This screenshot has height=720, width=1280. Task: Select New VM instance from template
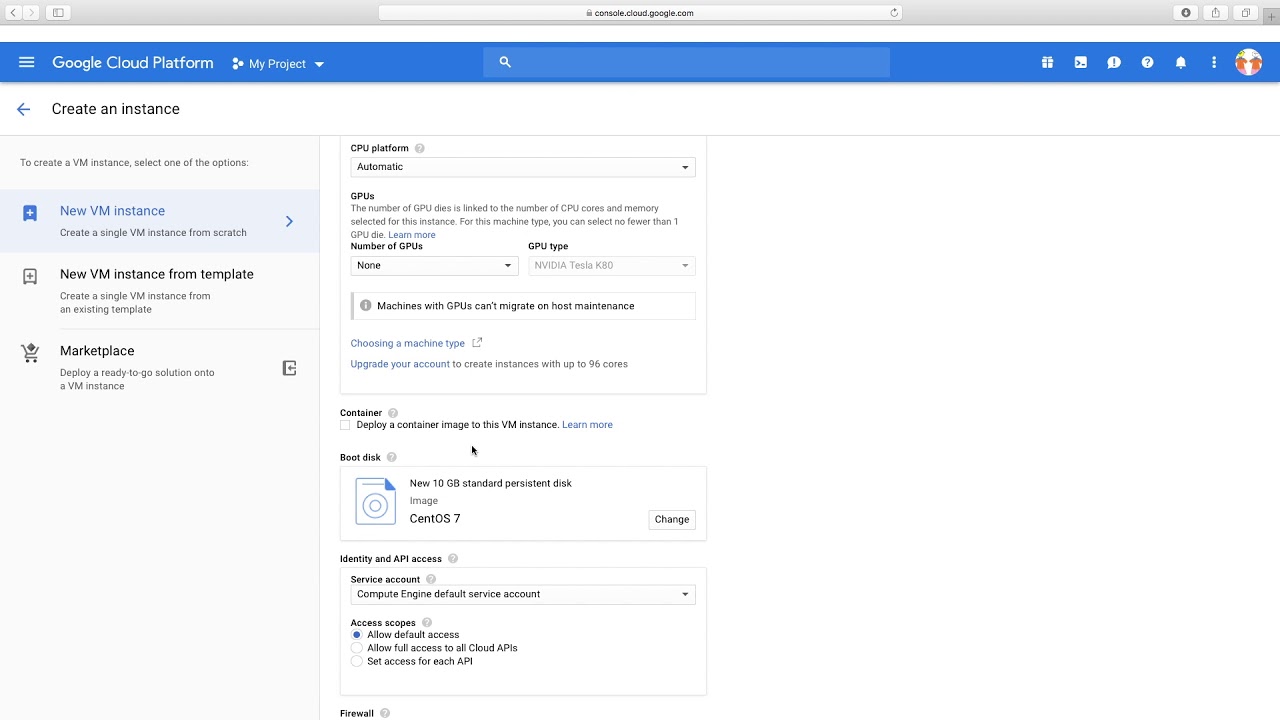point(160,290)
